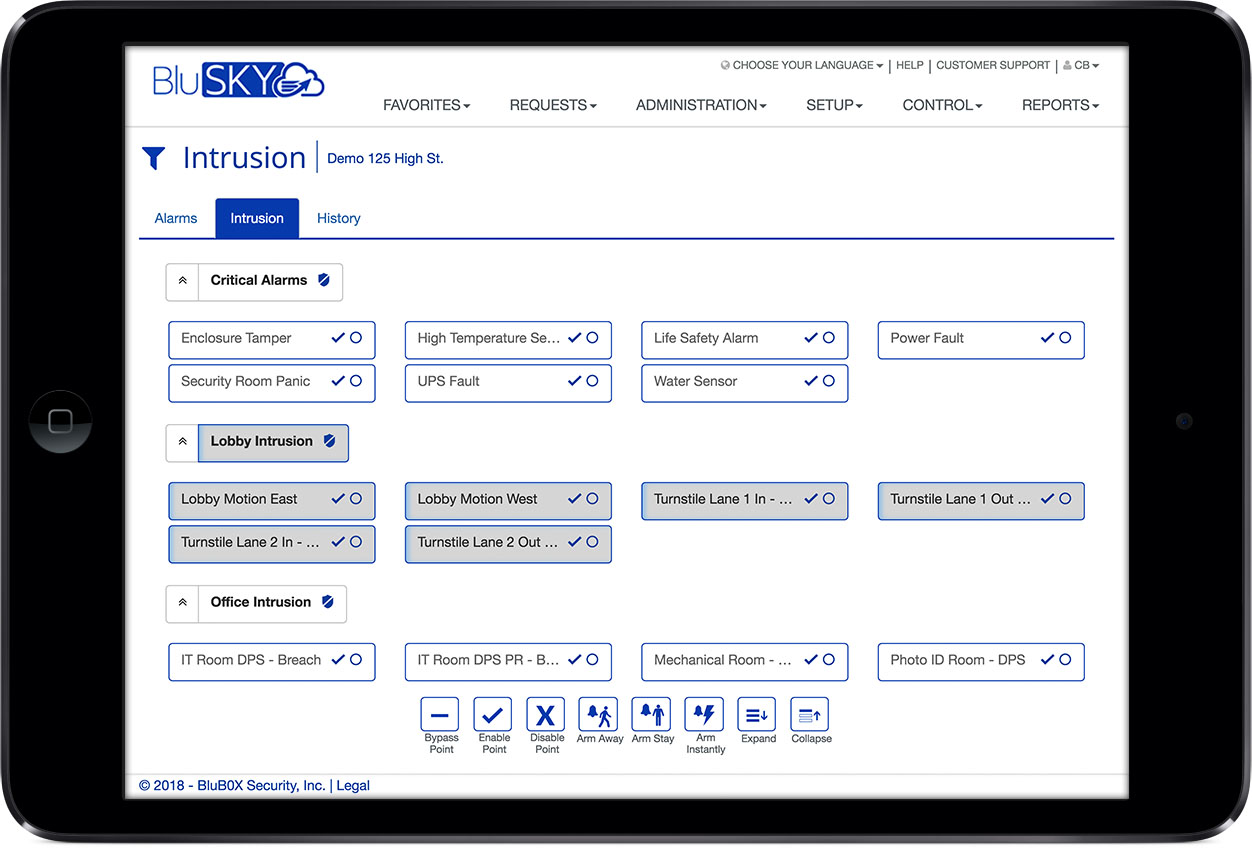Toggle the circle on Power Fault point
The height and width of the screenshot is (848, 1252).
click(x=1065, y=338)
